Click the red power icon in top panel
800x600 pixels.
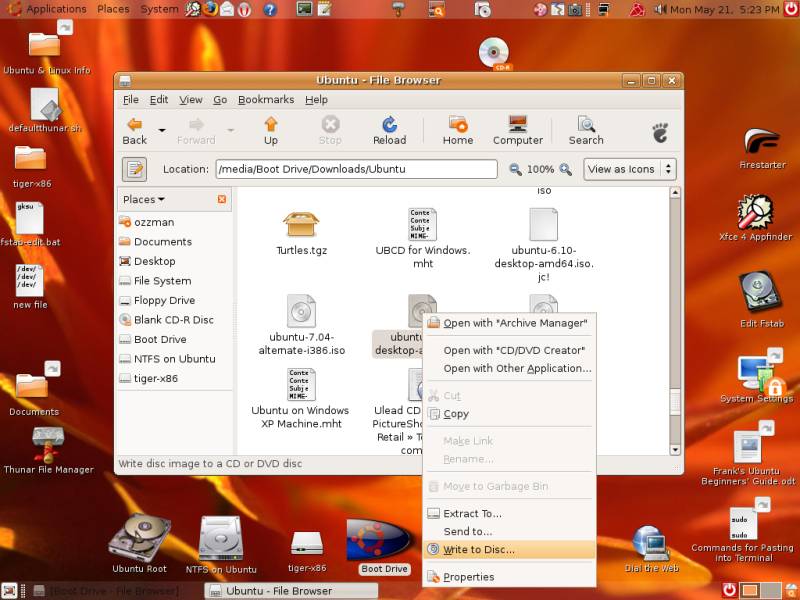[791, 9]
